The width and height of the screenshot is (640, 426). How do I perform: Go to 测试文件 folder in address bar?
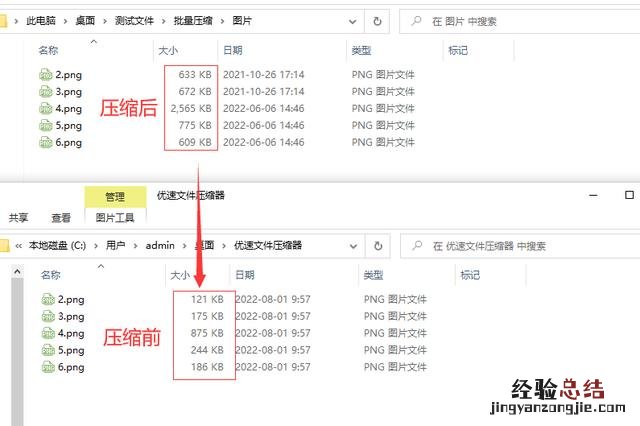134,21
